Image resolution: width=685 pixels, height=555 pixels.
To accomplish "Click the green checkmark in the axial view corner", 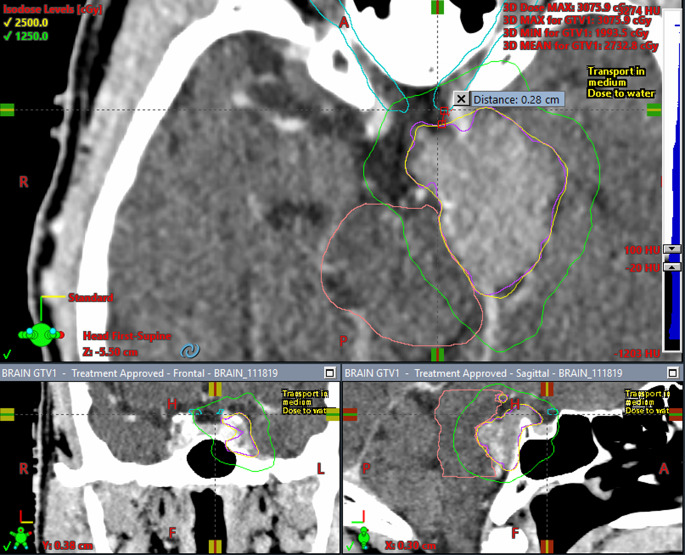I will (x=7, y=353).
